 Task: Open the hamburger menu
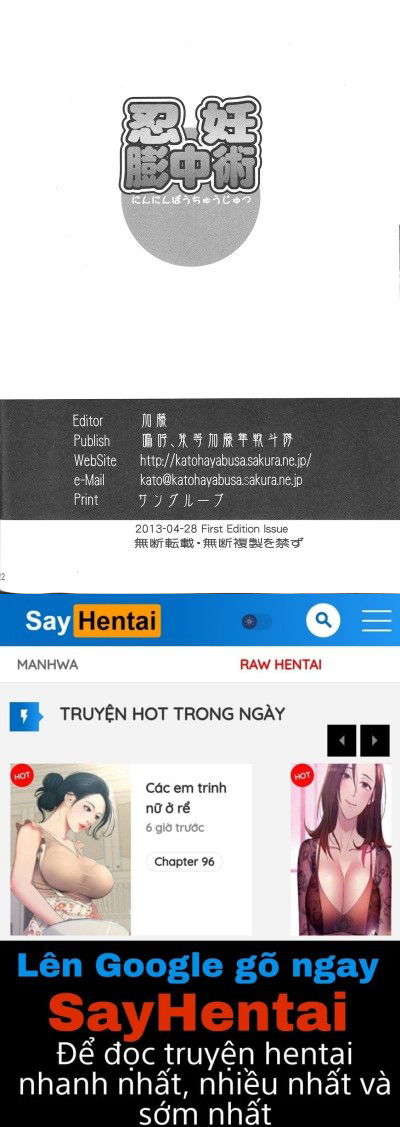pyautogui.click(x=376, y=620)
